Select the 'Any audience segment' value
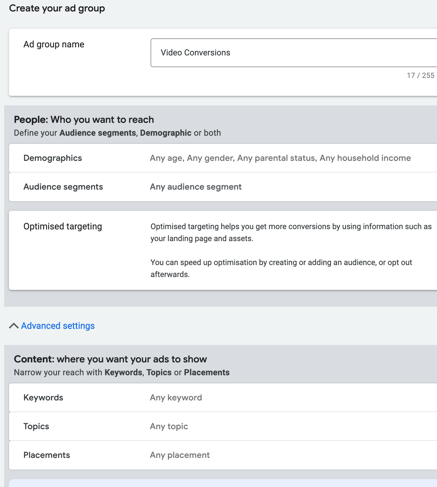Screen dimensions: 437x487 click(x=196, y=187)
